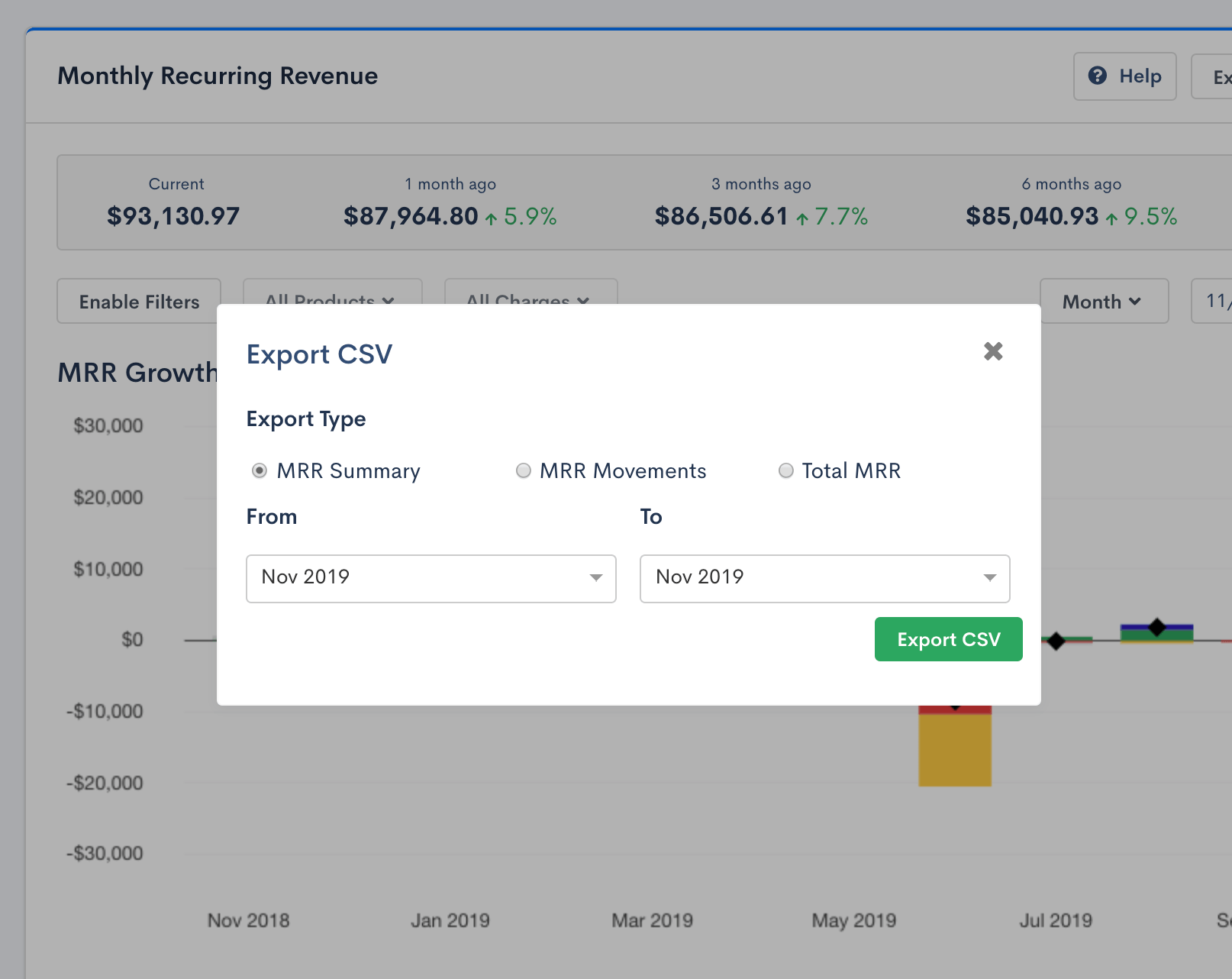Image resolution: width=1232 pixels, height=979 pixels.
Task: Click the date field starting with 11/
Action: [1215, 301]
